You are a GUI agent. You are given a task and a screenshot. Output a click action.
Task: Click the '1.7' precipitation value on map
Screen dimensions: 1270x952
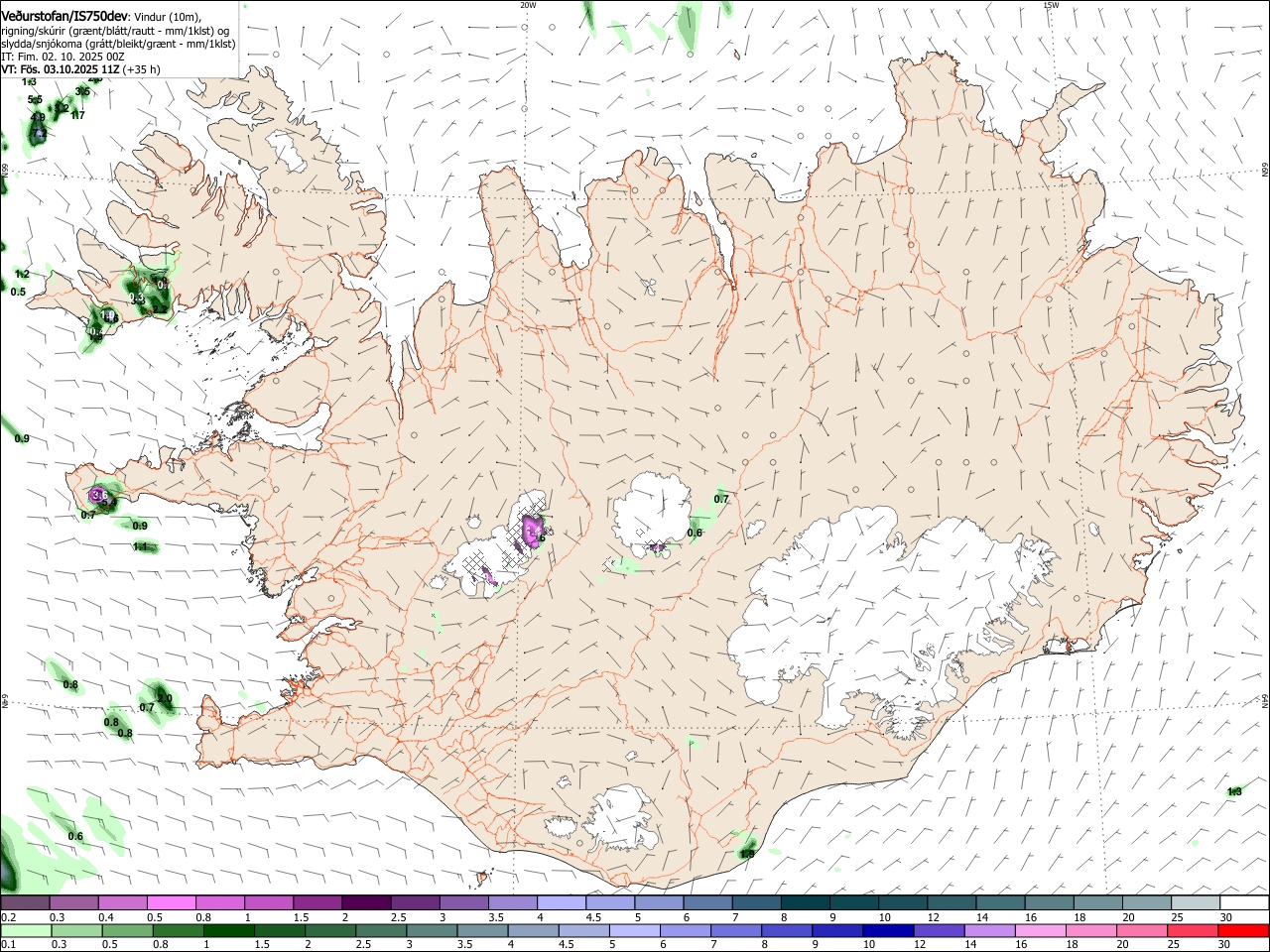(77, 116)
